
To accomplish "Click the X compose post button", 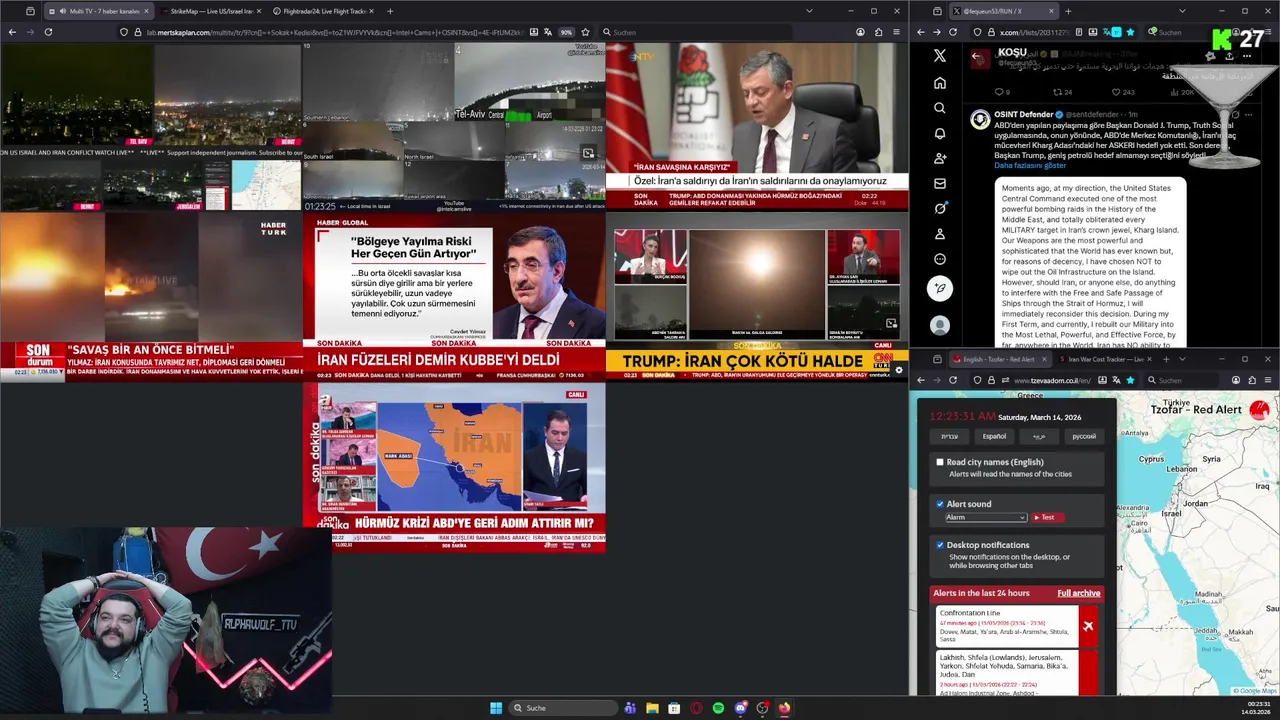I will [939, 288].
